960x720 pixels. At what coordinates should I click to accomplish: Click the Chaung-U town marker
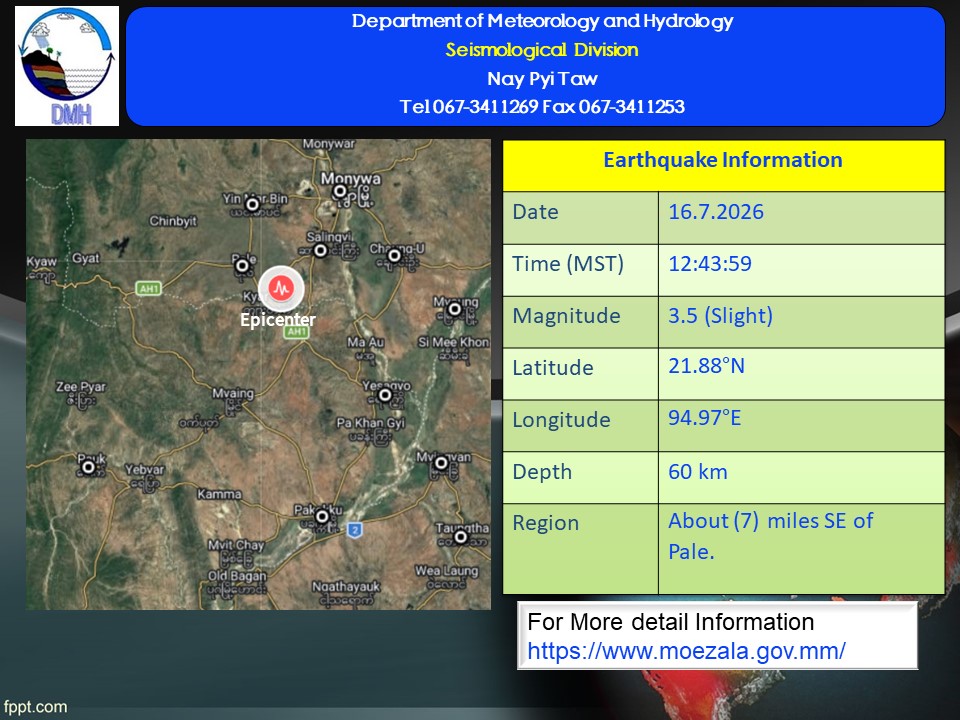(x=395, y=255)
